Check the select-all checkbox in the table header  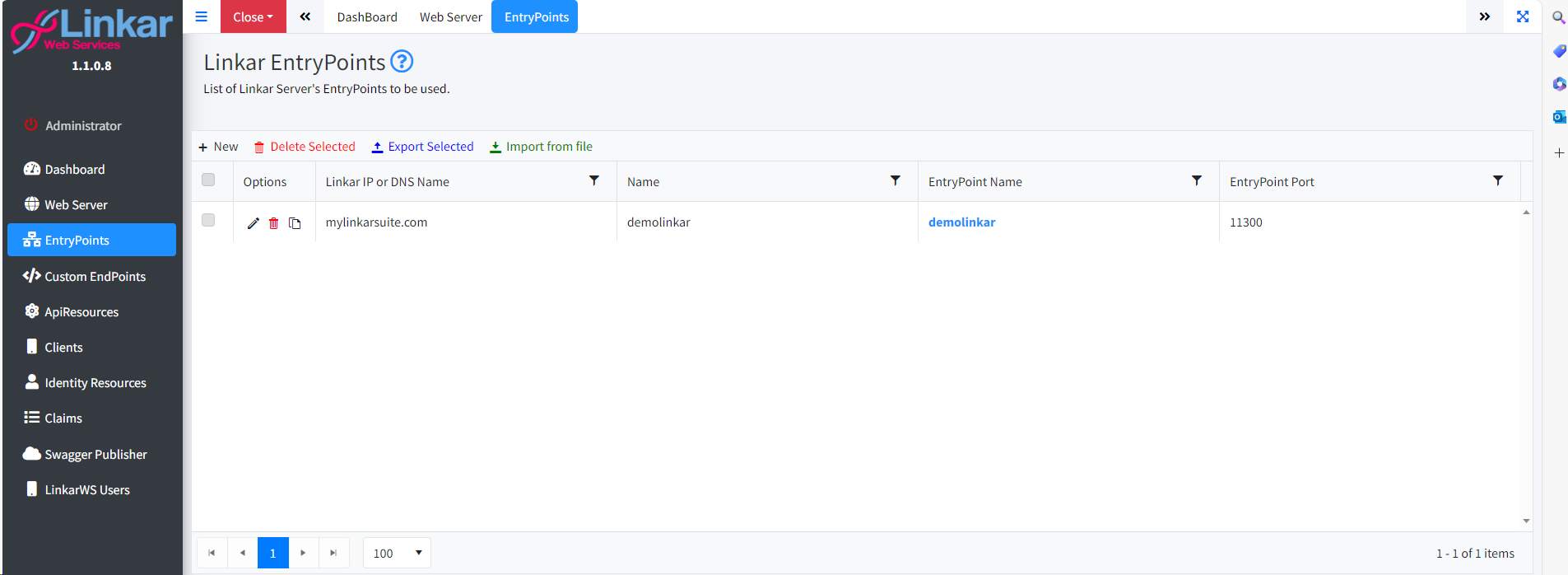click(208, 180)
